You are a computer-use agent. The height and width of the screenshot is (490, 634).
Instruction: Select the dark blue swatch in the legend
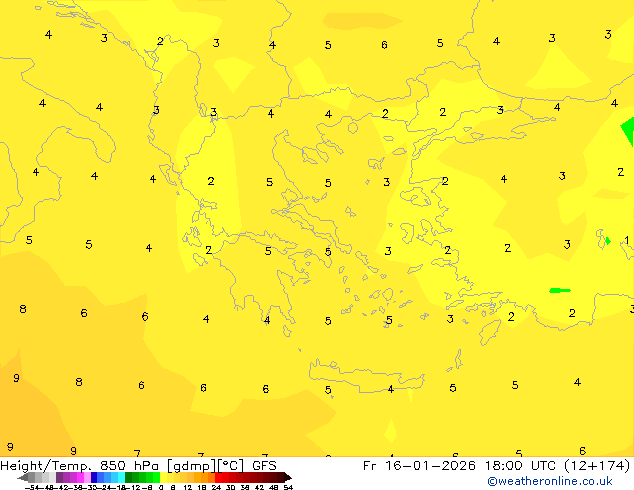(94, 477)
